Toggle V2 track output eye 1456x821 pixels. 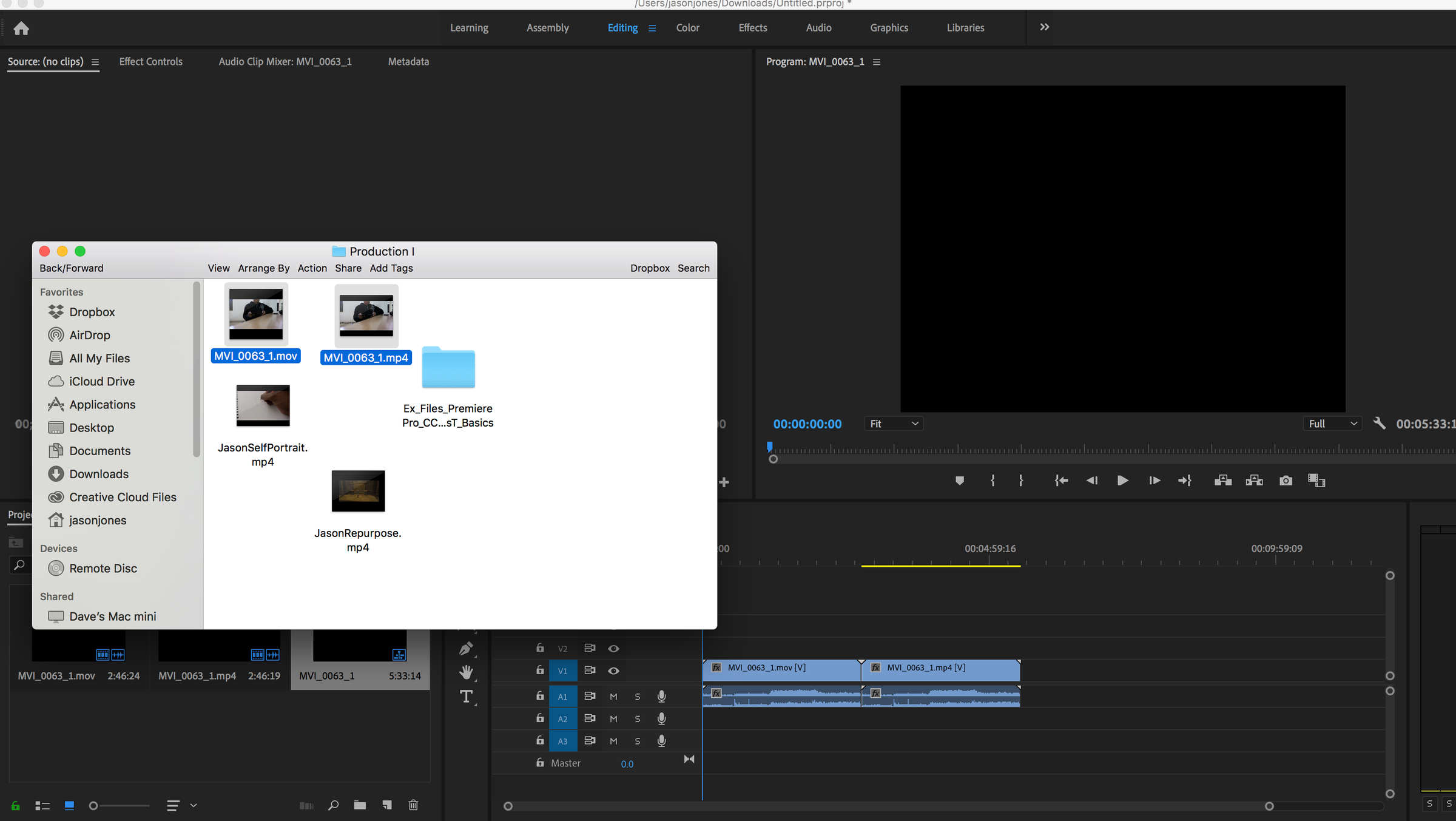(x=613, y=649)
